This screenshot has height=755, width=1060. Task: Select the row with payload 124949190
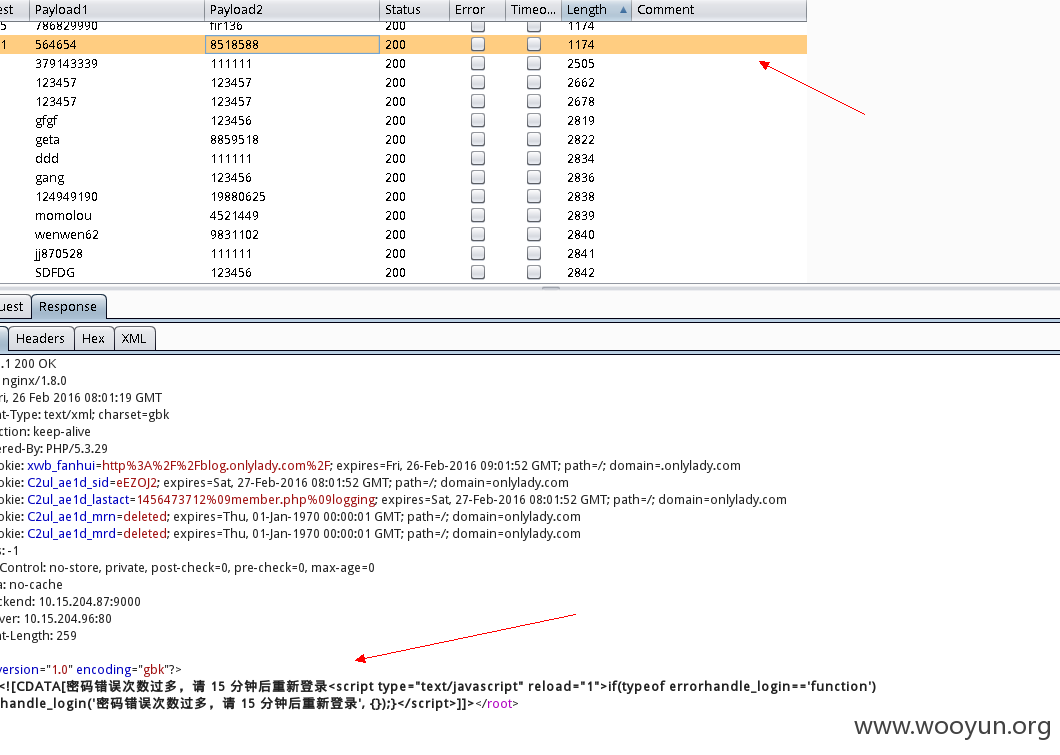coord(403,196)
